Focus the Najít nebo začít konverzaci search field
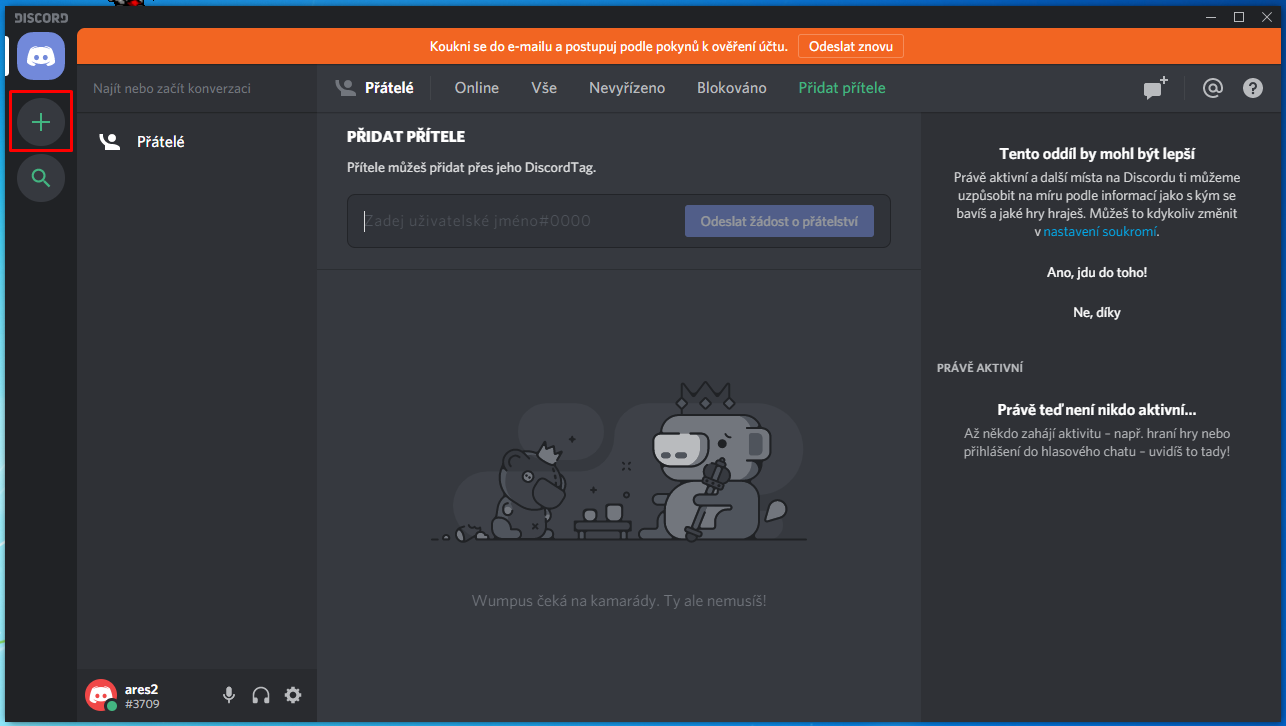This screenshot has width=1286, height=726. point(196,88)
